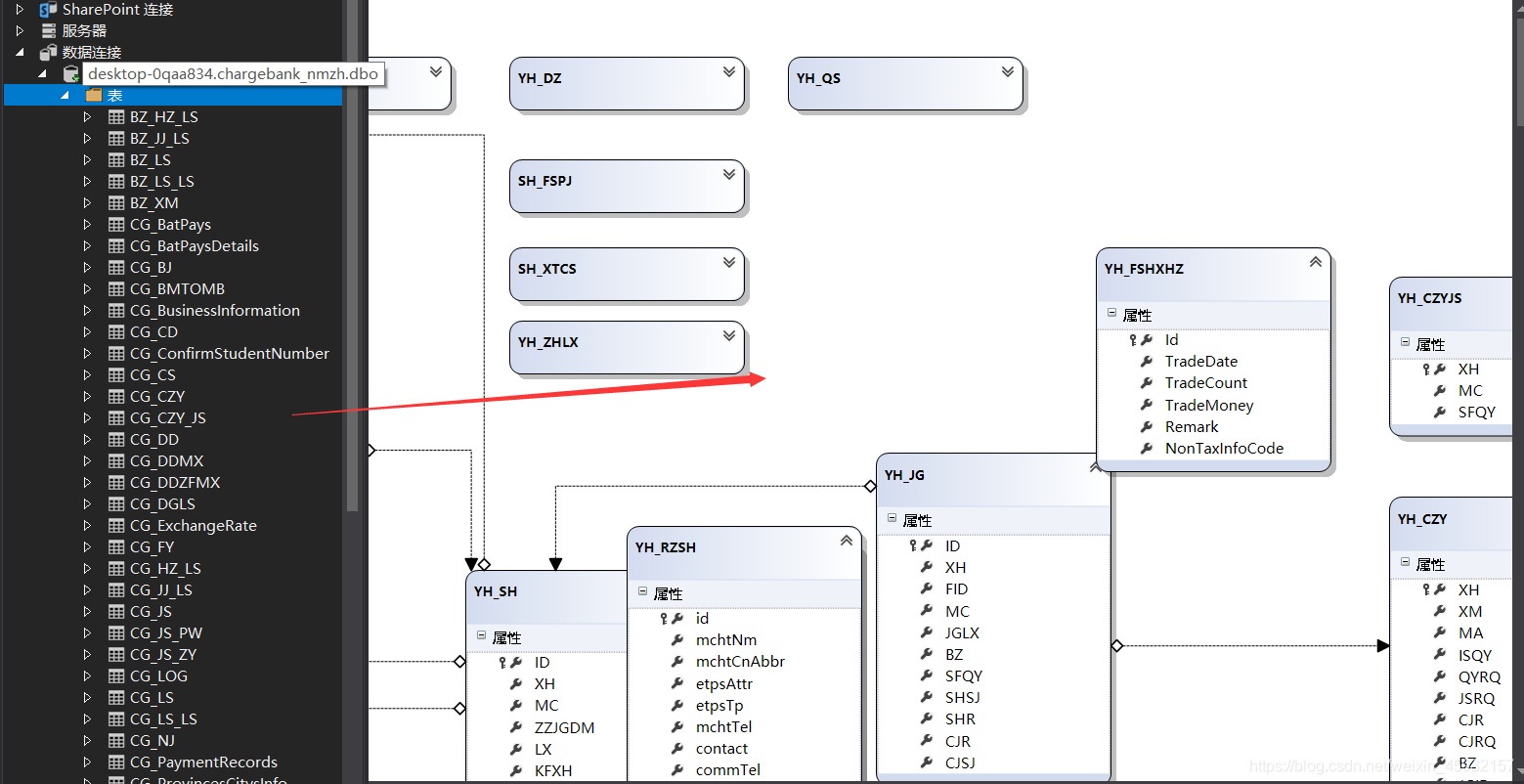Click the table icon beside CG_CZY_JS
1524x784 pixels.
tap(116, 418)
